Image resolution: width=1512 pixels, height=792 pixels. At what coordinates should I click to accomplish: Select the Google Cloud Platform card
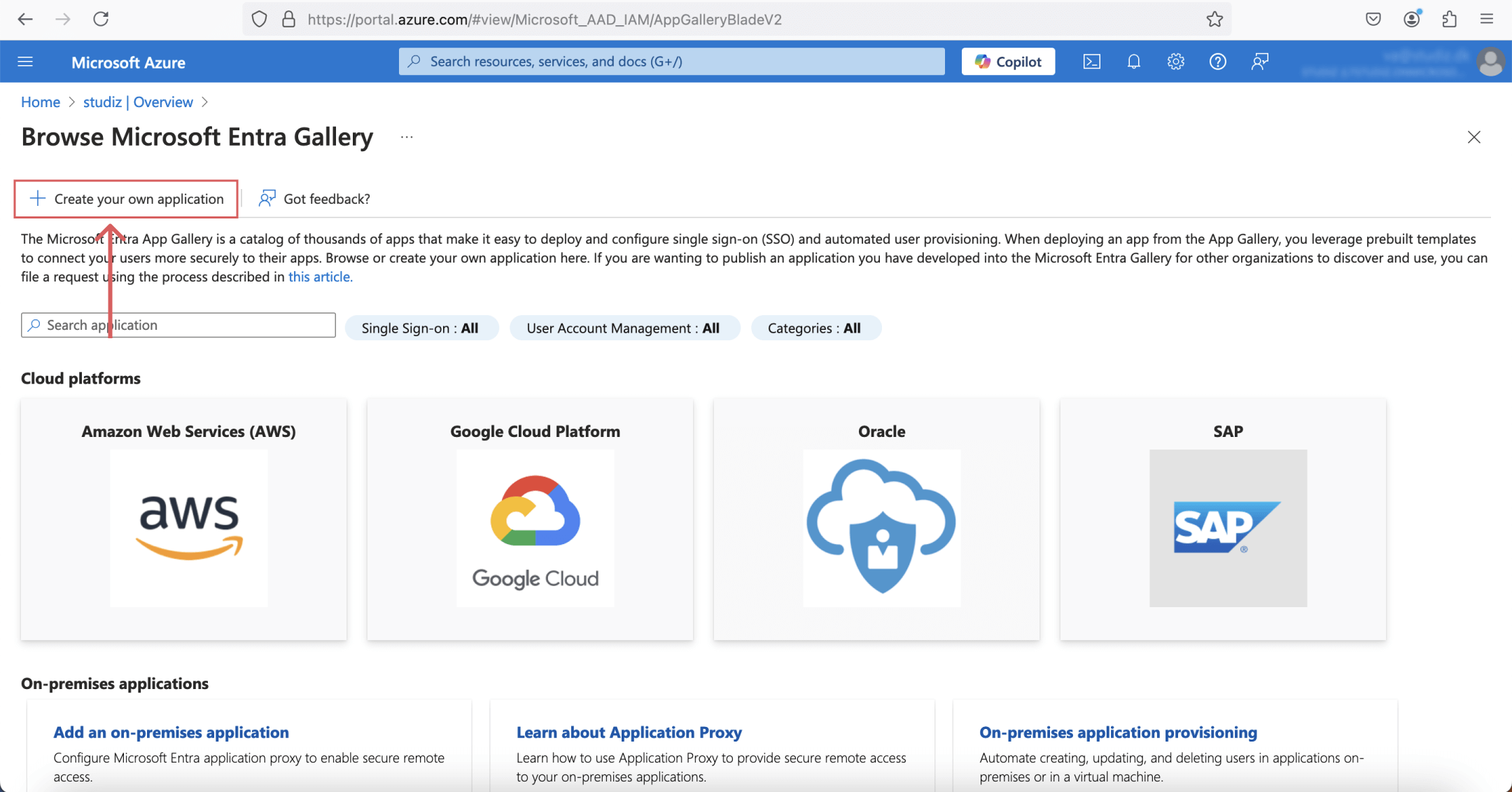(x=531, y=520)
